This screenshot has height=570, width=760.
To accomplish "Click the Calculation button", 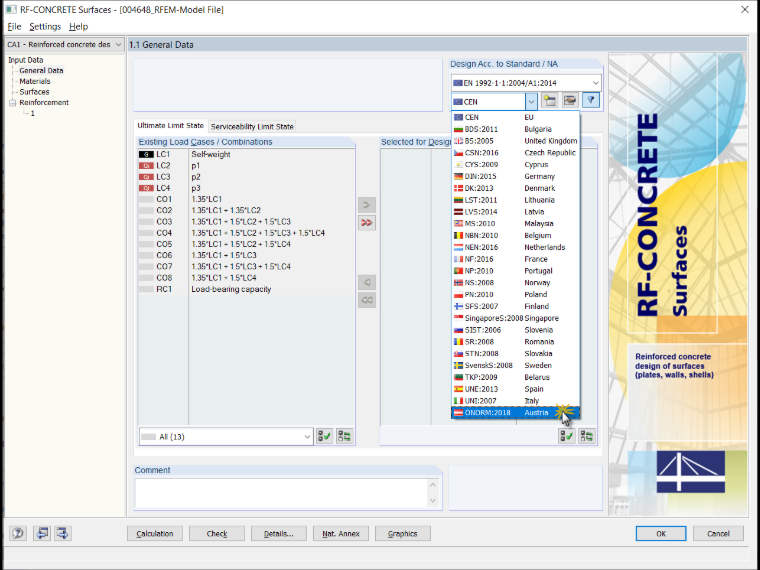I will [x=155, y=534].
